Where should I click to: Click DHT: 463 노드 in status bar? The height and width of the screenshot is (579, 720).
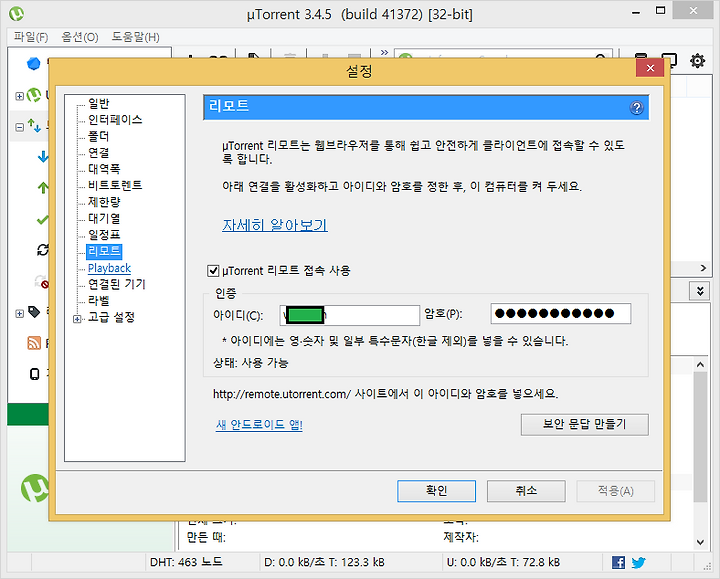click(x=186, y=562)
